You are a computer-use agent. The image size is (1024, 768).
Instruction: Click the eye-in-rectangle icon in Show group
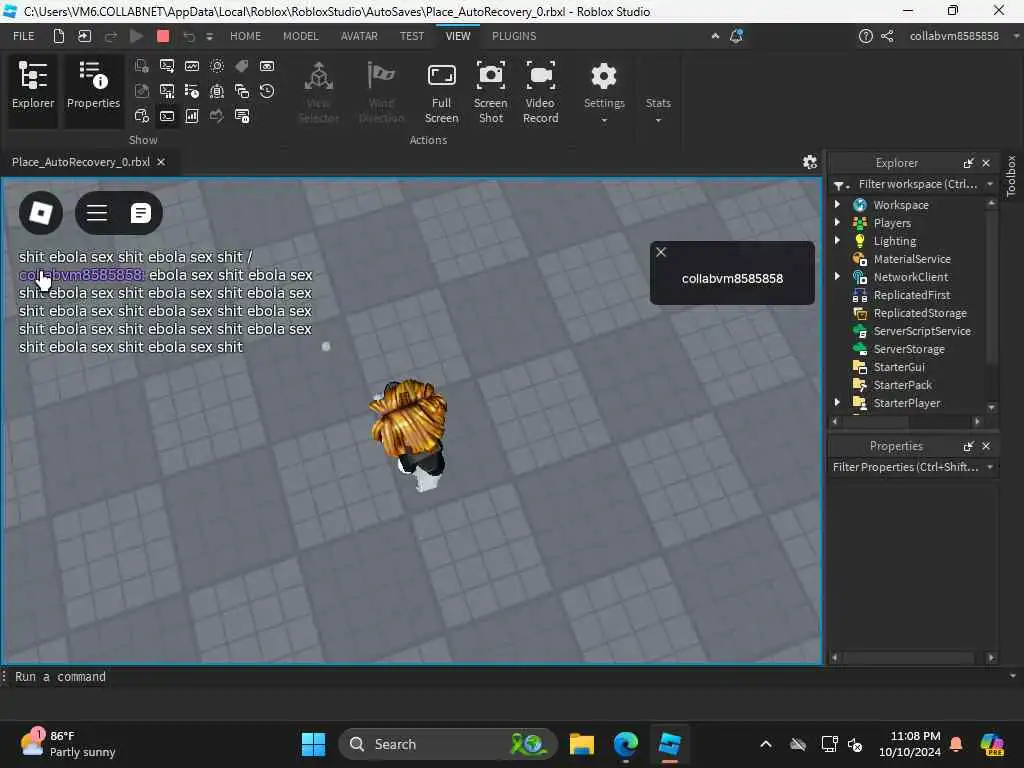click(267, 66)
